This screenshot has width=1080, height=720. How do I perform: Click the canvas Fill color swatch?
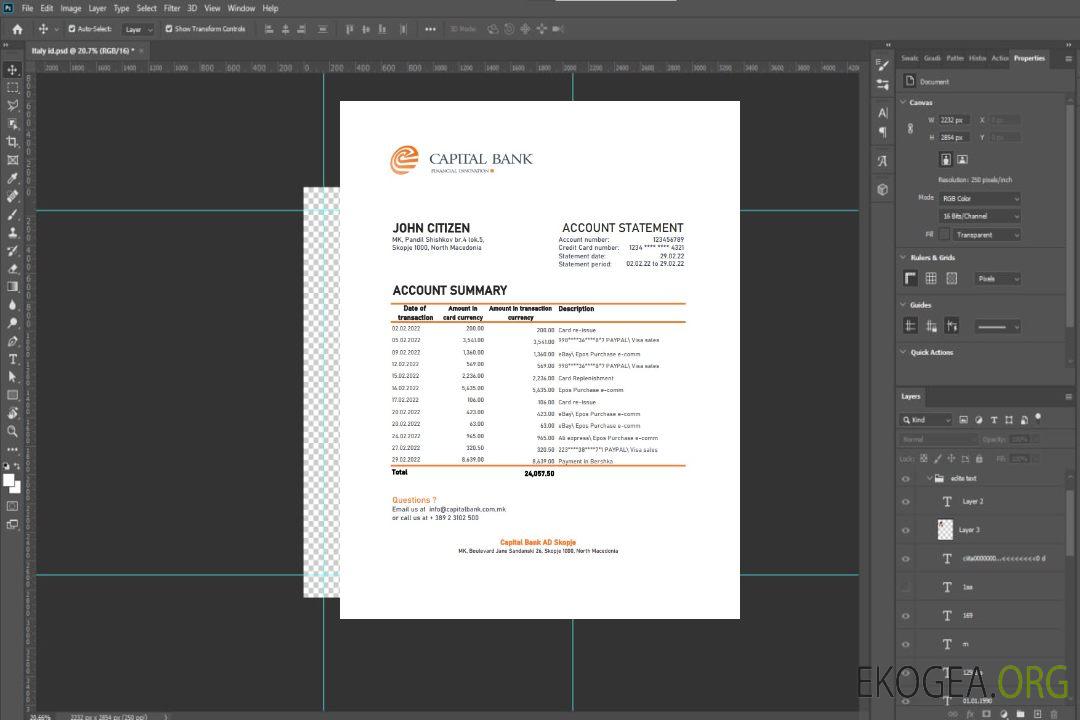(x=943, y=234)
